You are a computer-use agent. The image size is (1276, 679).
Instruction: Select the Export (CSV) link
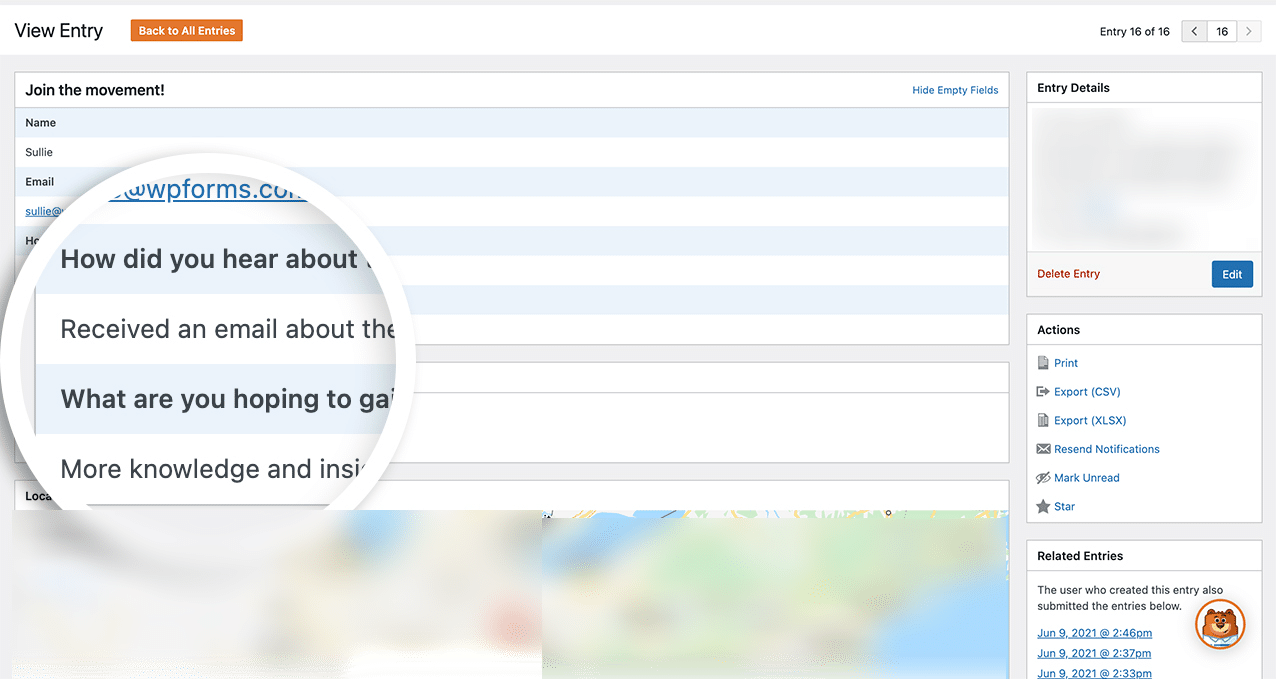(x=1087, y=392)
